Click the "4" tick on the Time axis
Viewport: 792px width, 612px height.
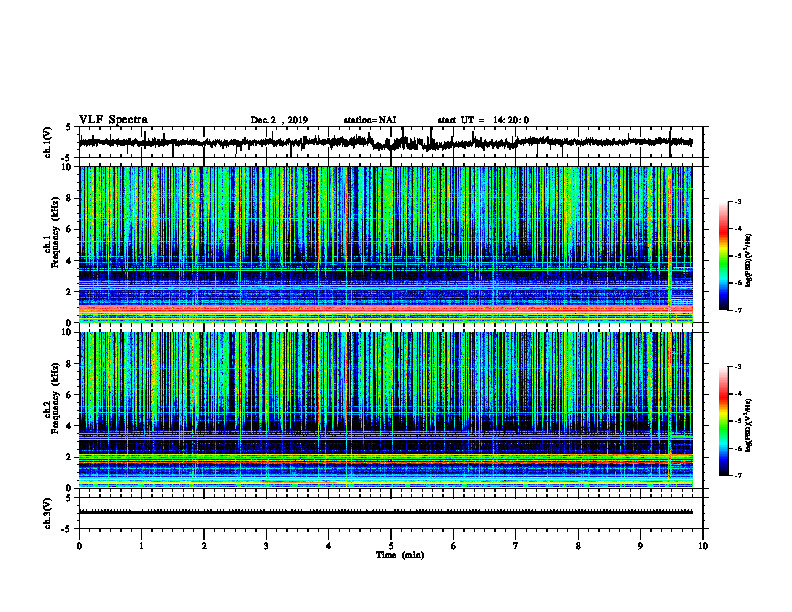(x=329, y=546)
